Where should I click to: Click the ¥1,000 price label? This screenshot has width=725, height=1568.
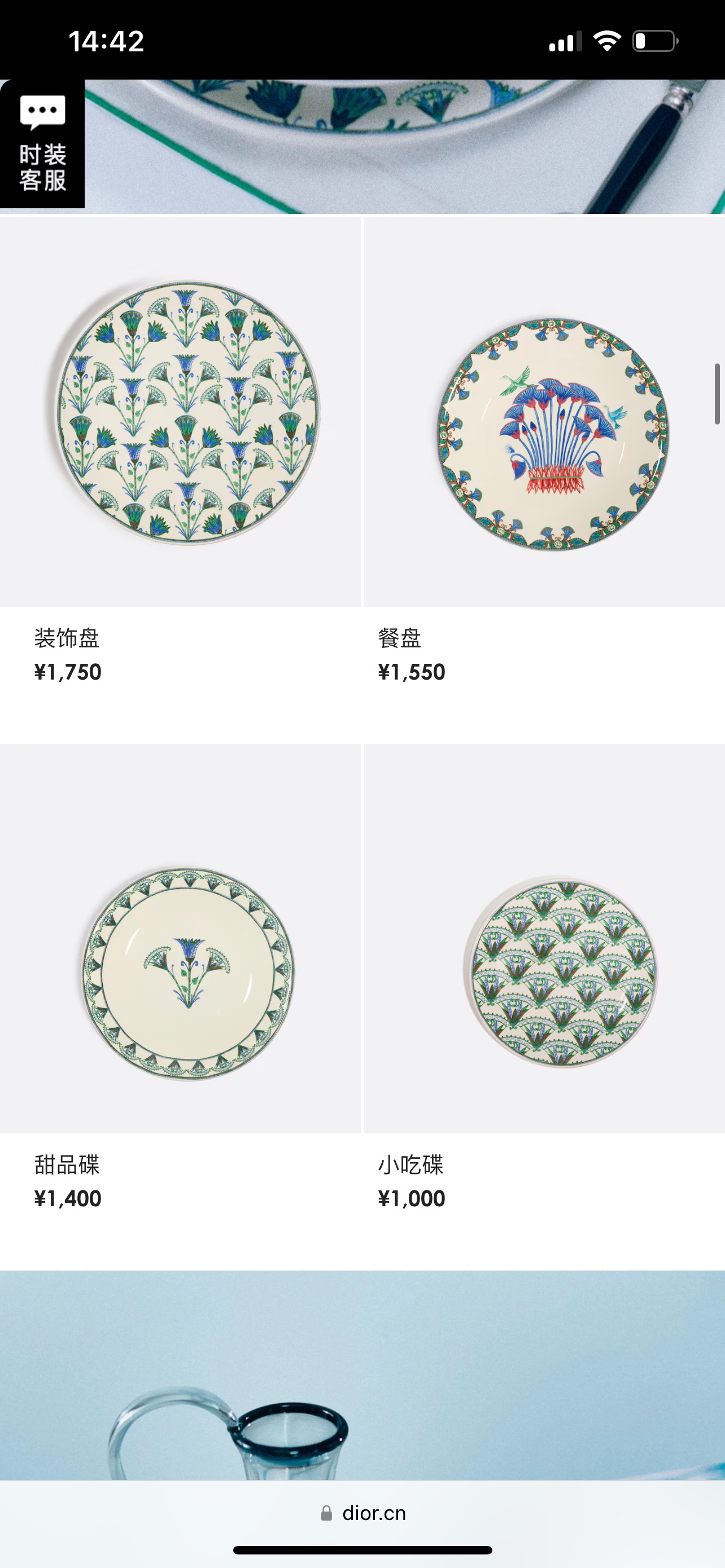click(412, 1198)
